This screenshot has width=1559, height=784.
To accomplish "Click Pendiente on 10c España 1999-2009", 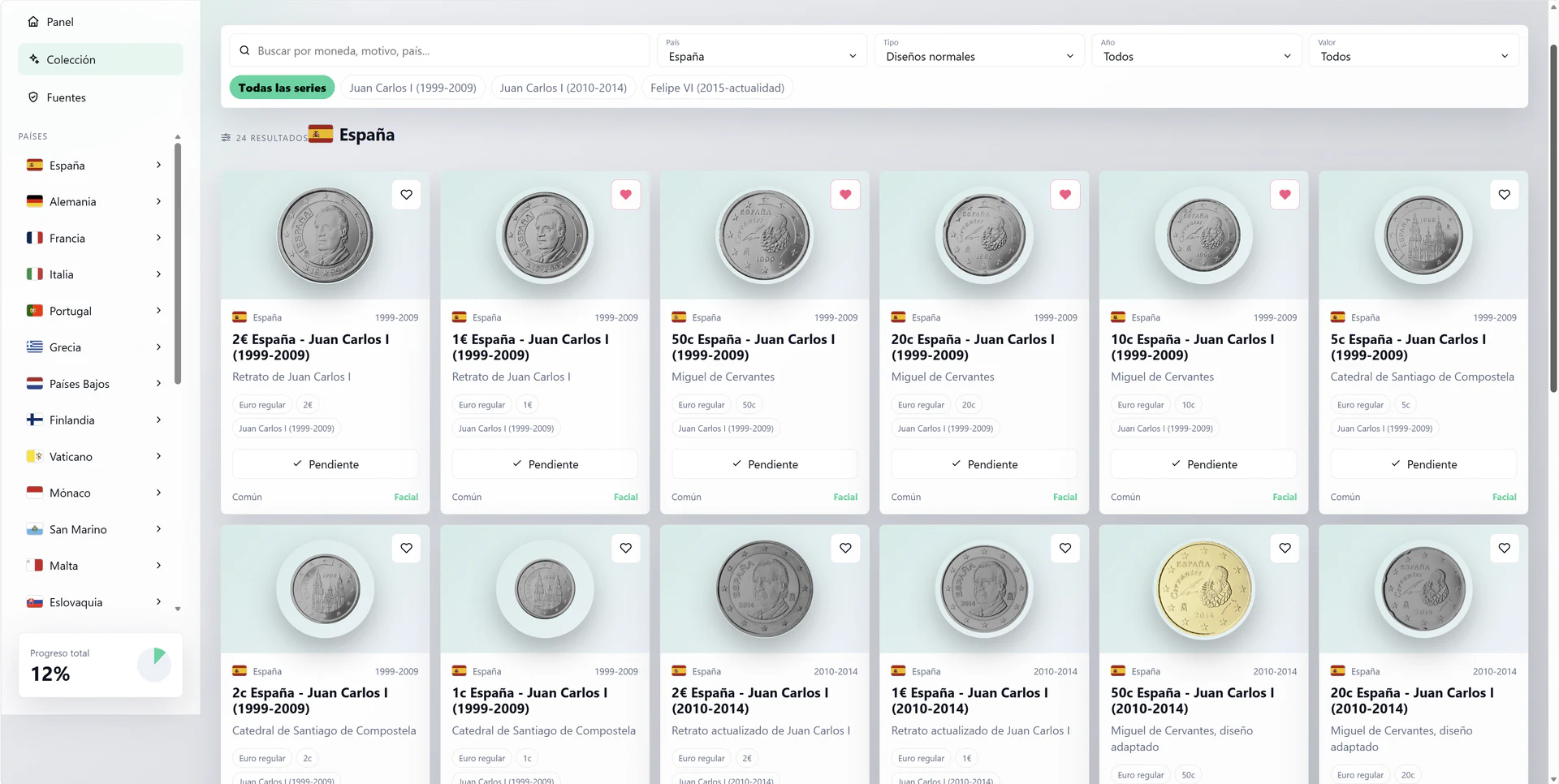I will pyautogui.click(x=1203, y=464).
